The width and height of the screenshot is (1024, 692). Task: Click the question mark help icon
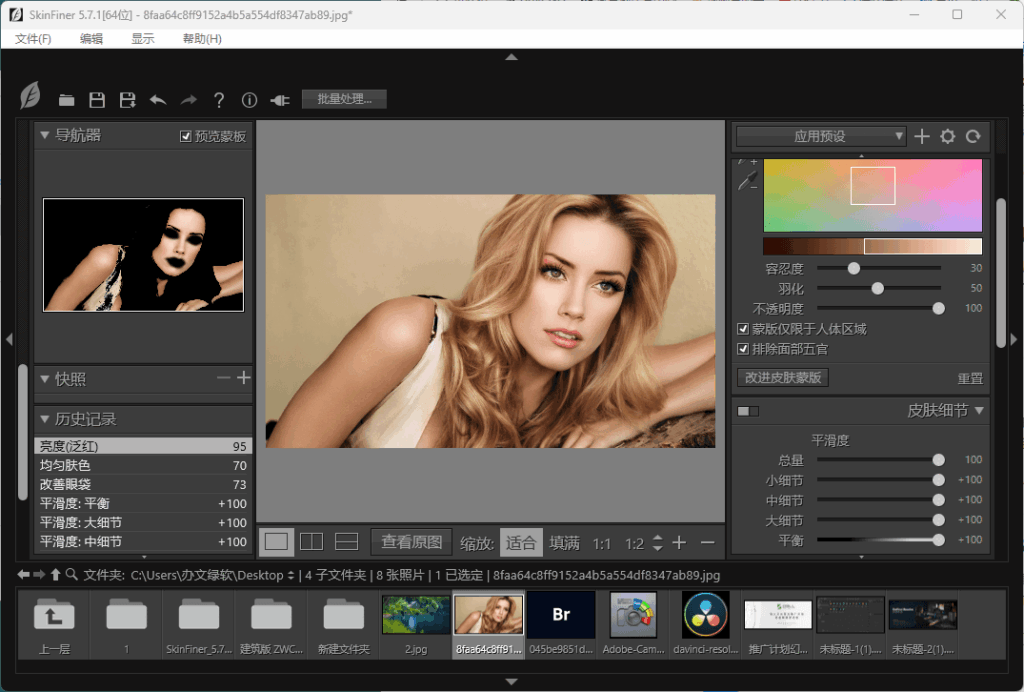click(219, 100)
